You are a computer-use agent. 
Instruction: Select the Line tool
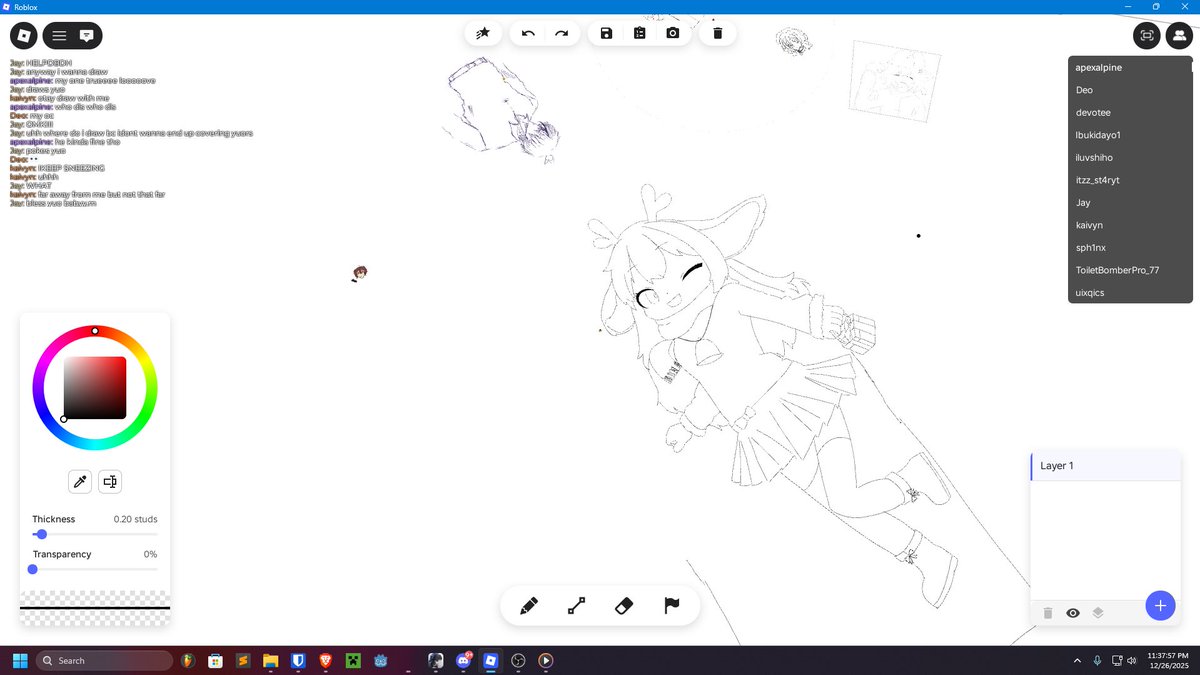coord(576,606)
